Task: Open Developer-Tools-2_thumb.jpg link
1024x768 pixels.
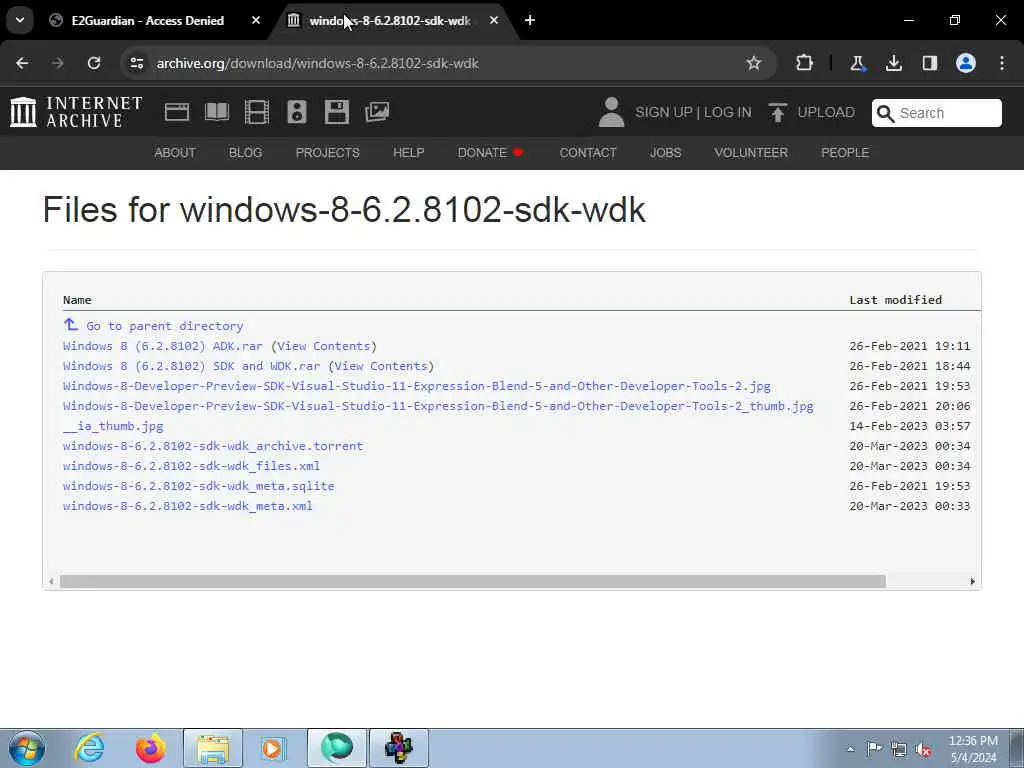Action: (438, 406)
